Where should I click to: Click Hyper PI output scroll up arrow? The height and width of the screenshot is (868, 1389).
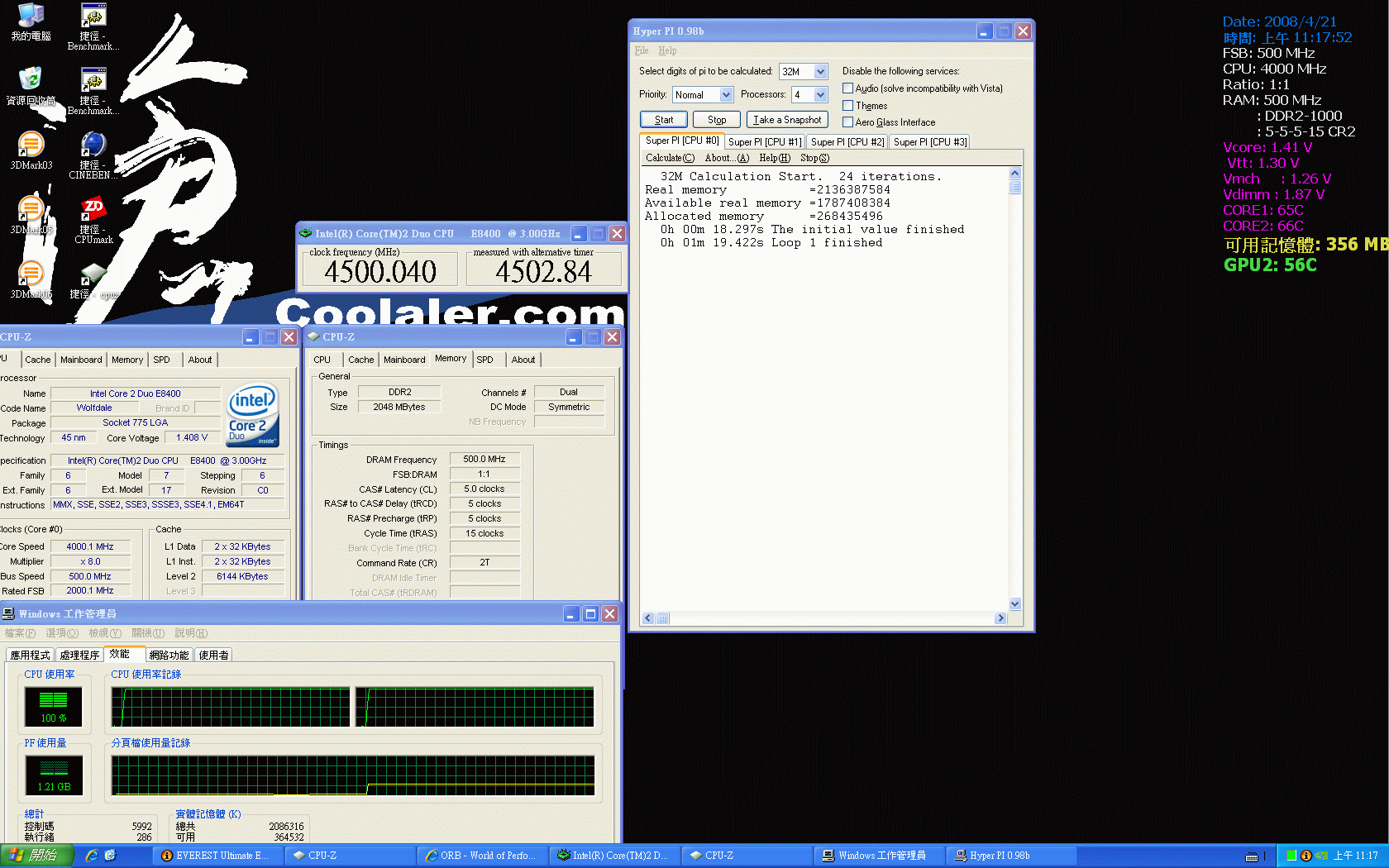coord(1015,174)
